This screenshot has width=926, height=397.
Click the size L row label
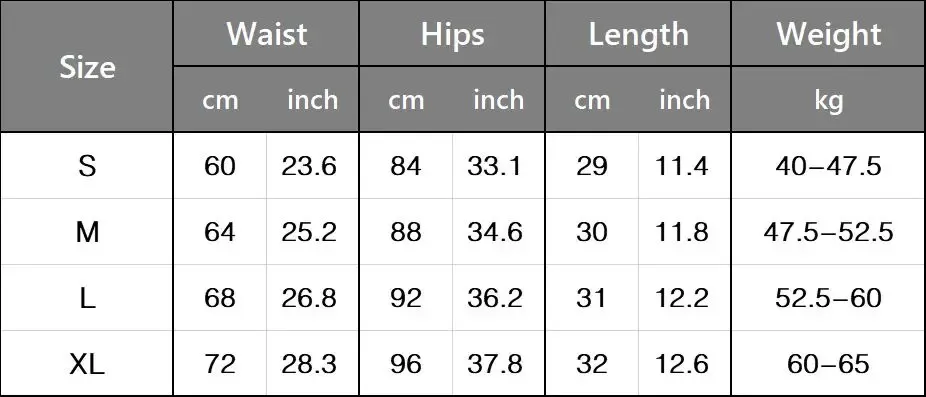(87, 298)
